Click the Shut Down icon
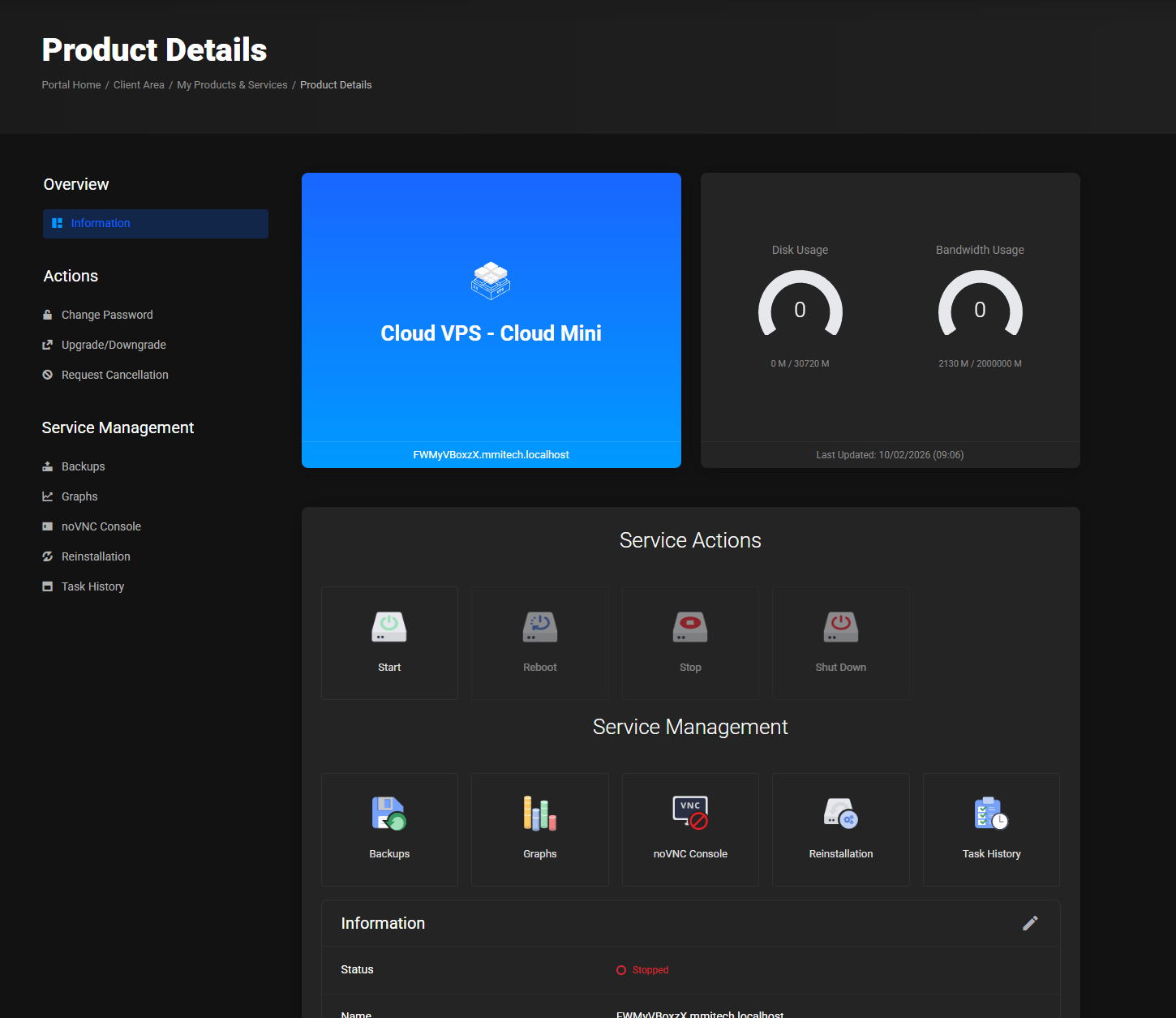This screenshot has height=1018, width=1176. 840,627
